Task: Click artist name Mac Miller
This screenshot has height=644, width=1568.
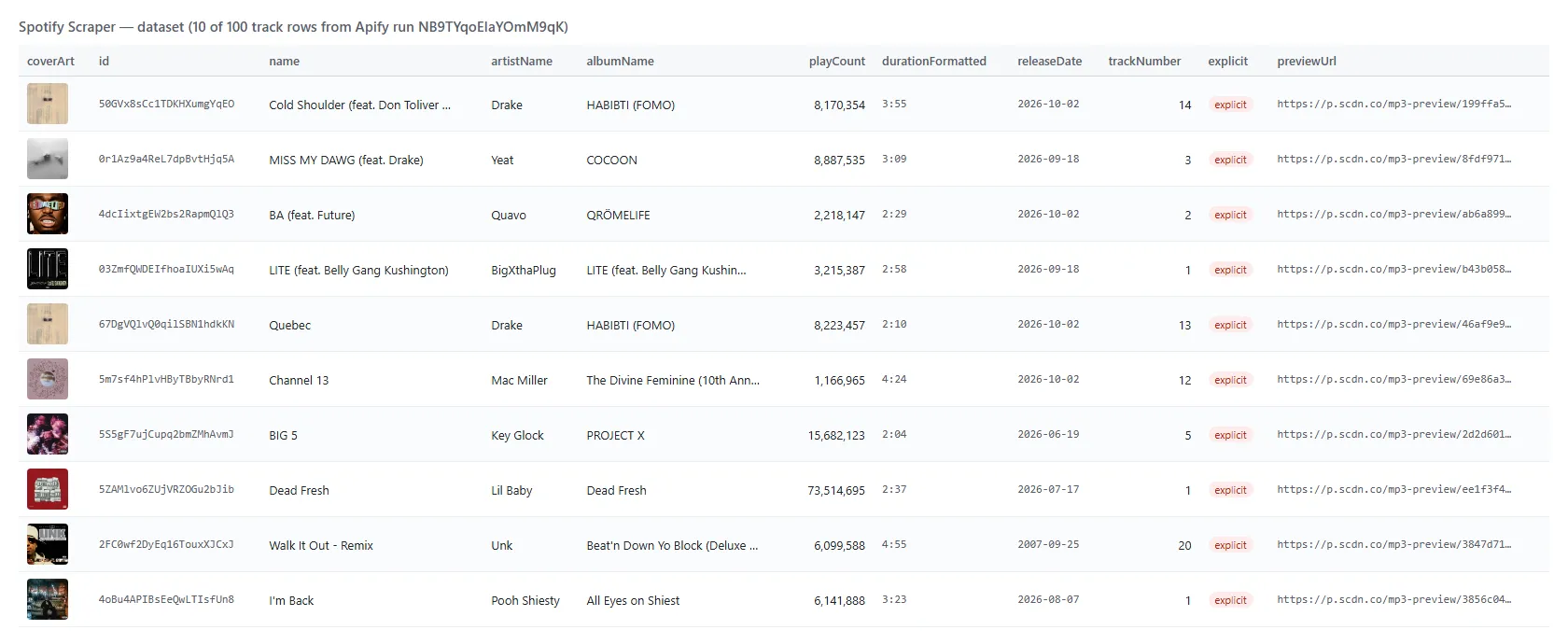Action: click(519, 380)
